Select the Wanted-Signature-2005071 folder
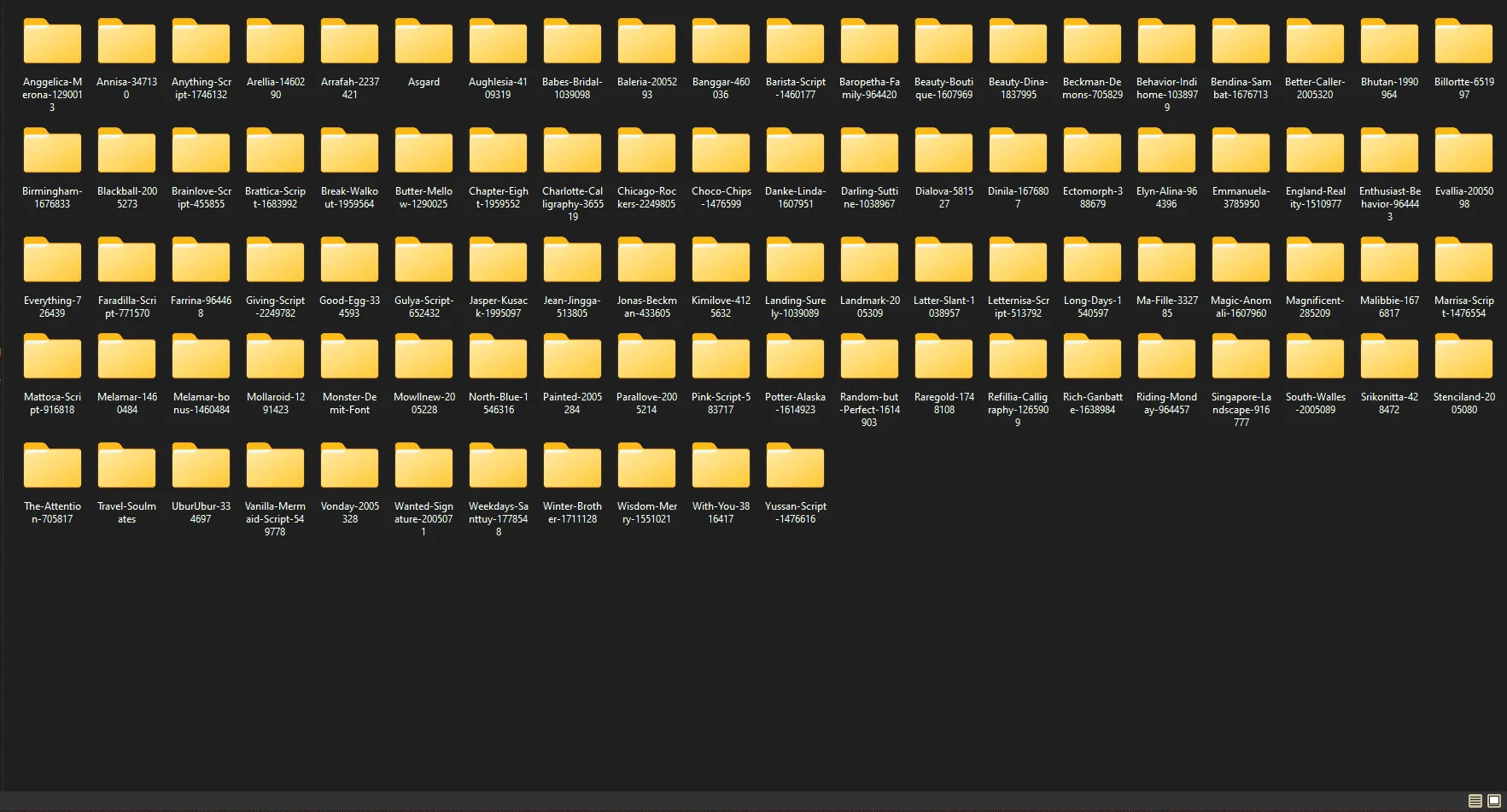Viewport: 1507px width, 812px height. pyautogui.click(x=423, y=490)
